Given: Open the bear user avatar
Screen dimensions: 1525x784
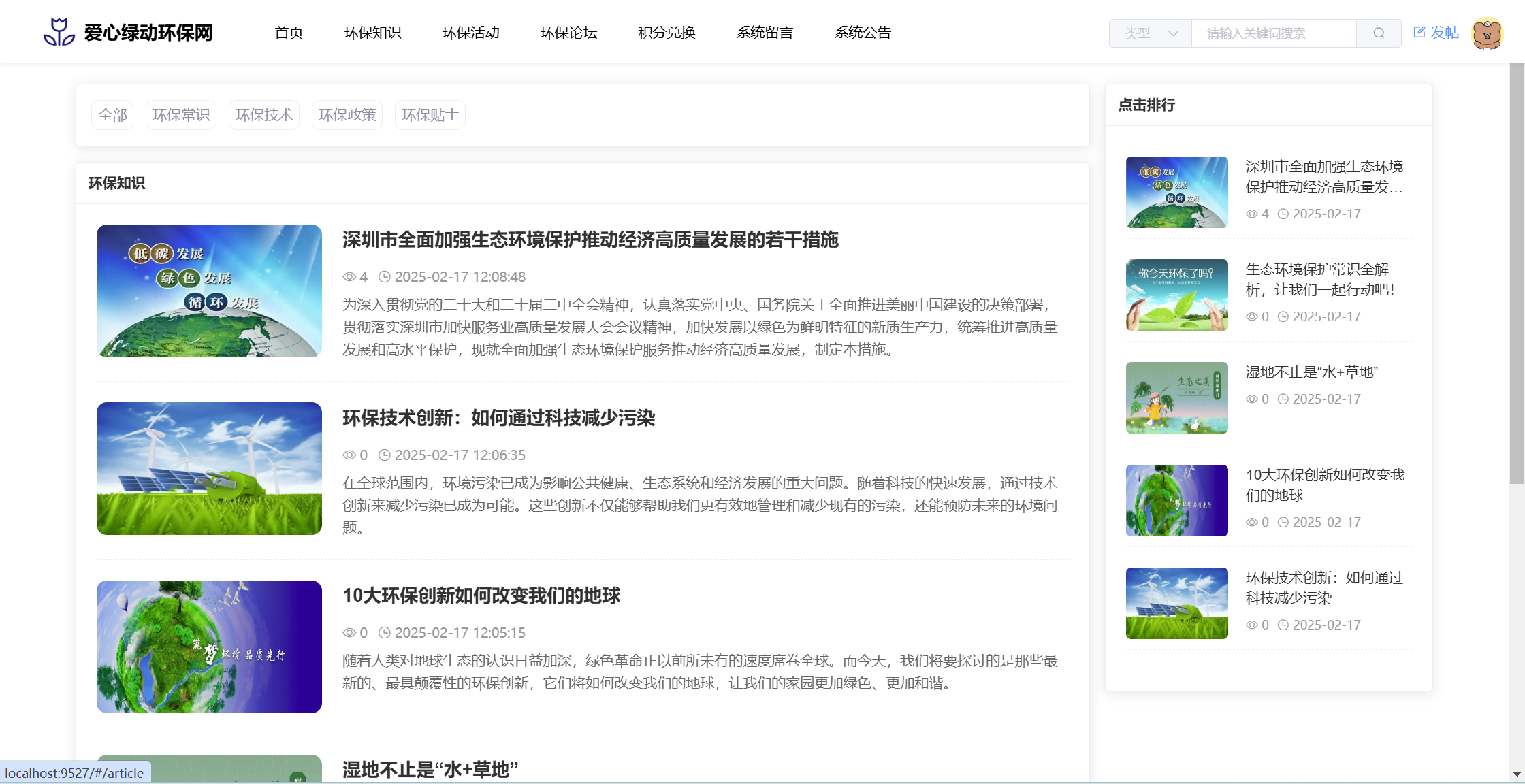Looking at the screenshot, I should pyautogui.click(x=1487, y=33).
